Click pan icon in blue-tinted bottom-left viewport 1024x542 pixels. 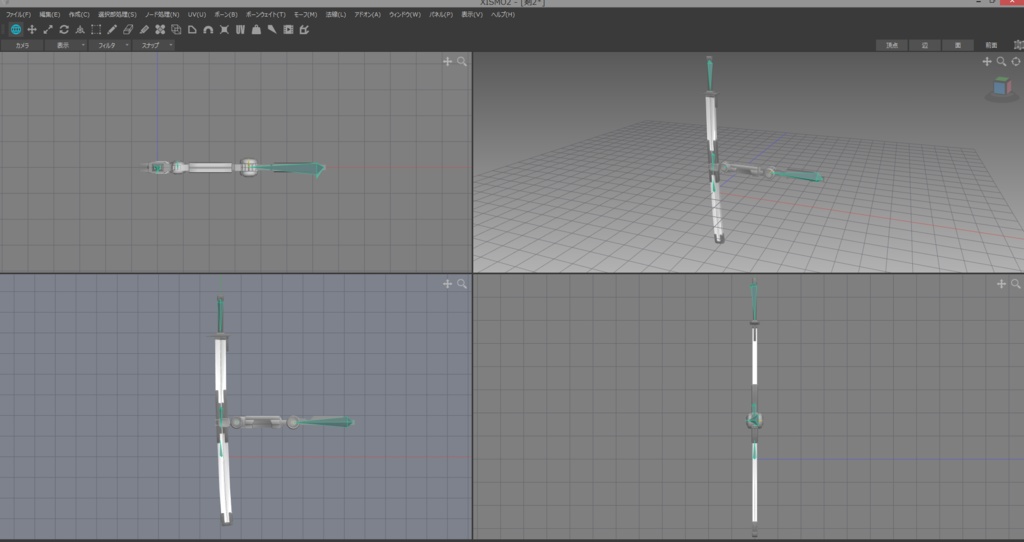(x=447, y=283)
